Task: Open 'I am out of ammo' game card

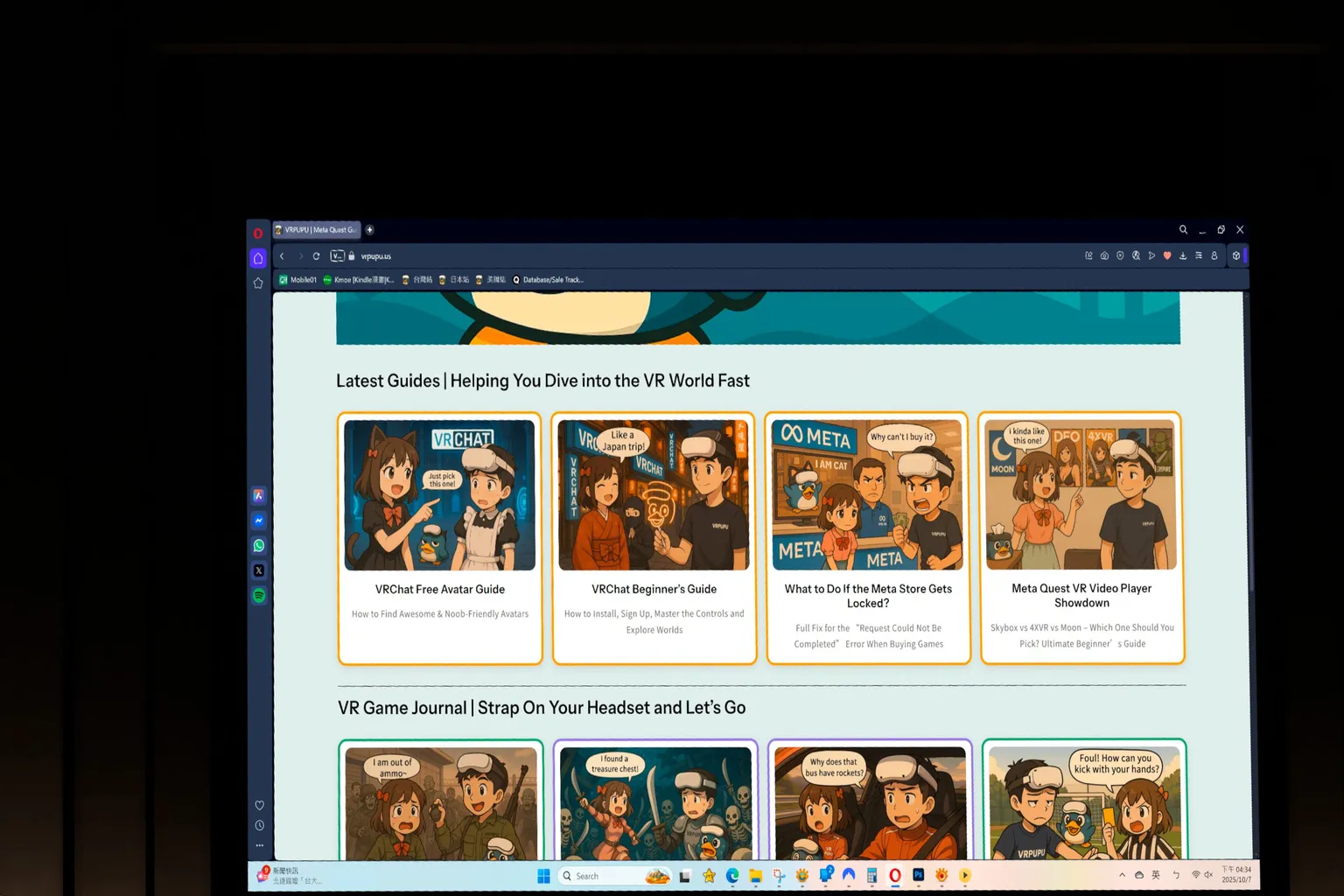Action: click(x=440, y=801)
